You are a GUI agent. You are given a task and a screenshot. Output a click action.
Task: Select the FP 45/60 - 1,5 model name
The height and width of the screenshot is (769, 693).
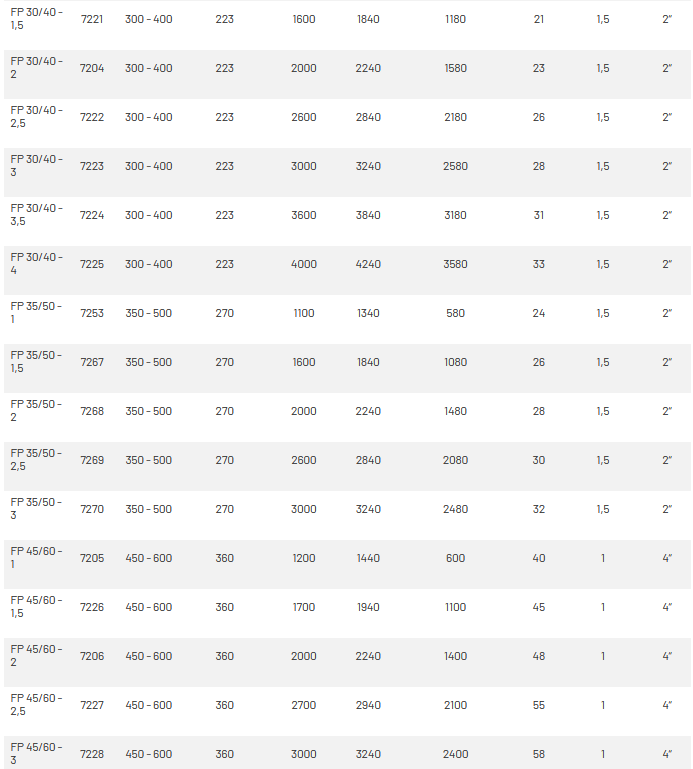click(36, 607)
